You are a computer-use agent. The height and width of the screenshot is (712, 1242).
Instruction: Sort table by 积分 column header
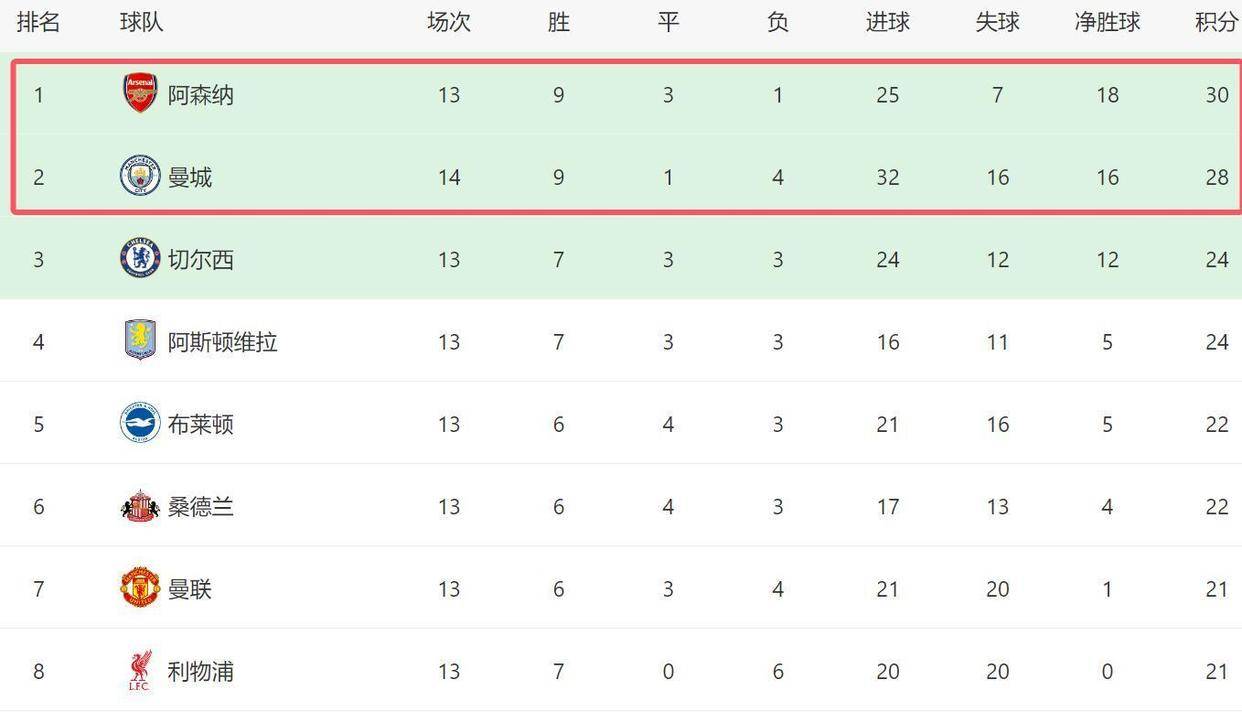[1216, 22]
